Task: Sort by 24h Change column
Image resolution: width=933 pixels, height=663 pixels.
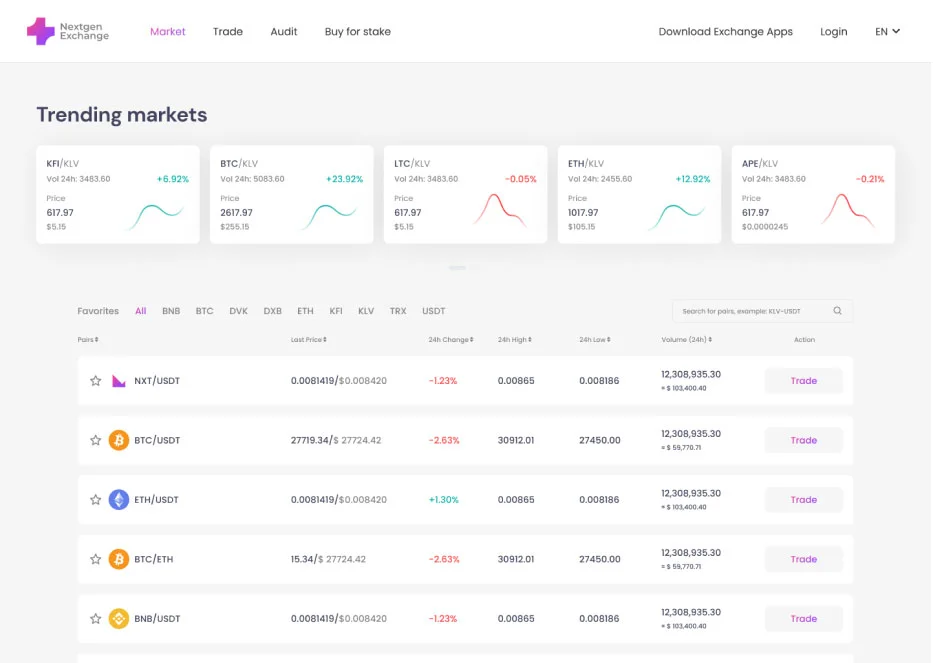Action: click(x=450, y=340)
